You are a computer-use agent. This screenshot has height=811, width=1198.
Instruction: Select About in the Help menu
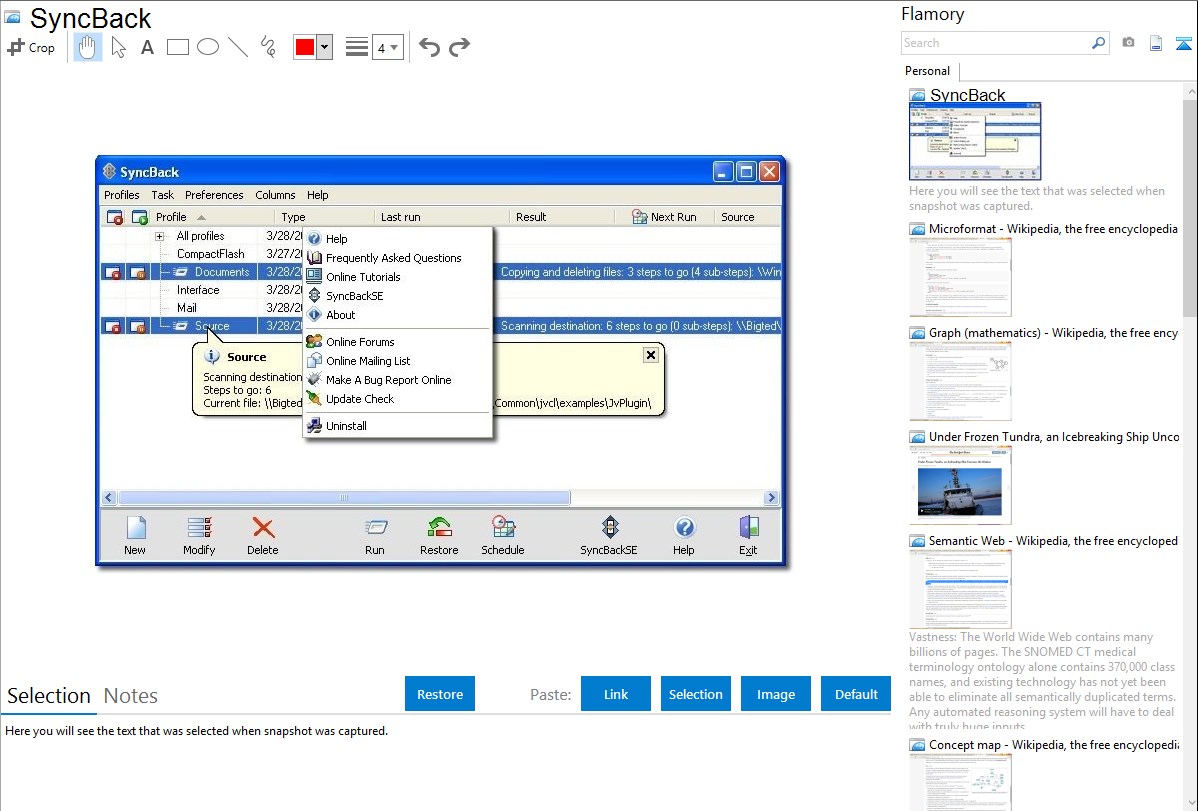click(x=397, y=315)
